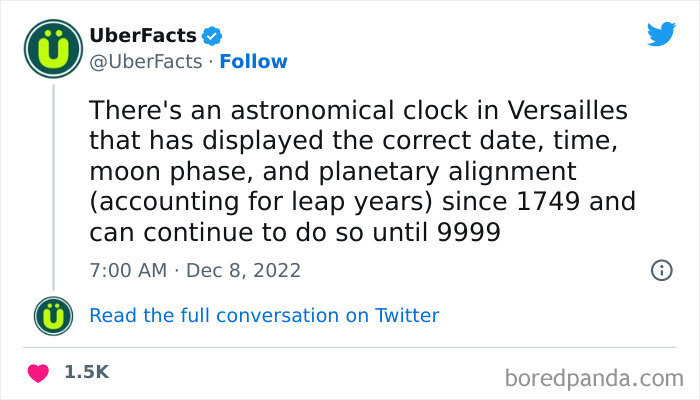Follow the UberFacts account
700x400 pixels.
[x=253, y=62]
